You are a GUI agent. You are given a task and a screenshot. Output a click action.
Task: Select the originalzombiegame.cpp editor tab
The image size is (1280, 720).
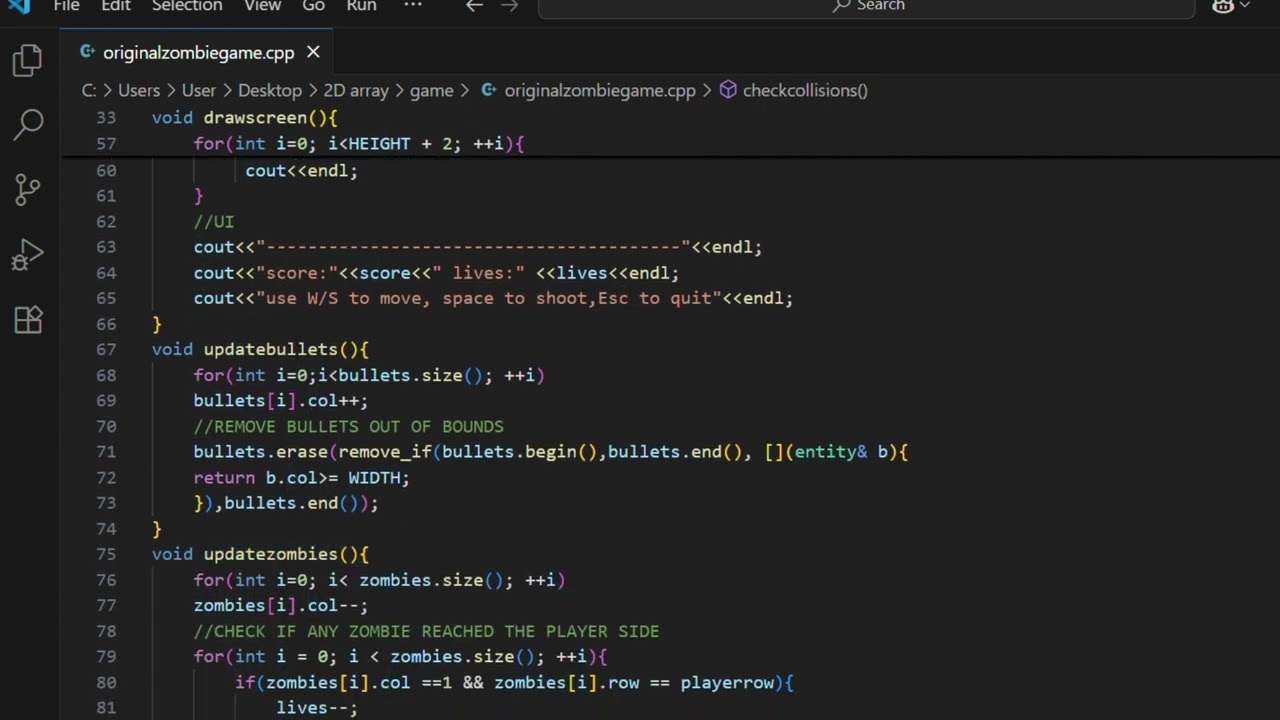point(198,52)
